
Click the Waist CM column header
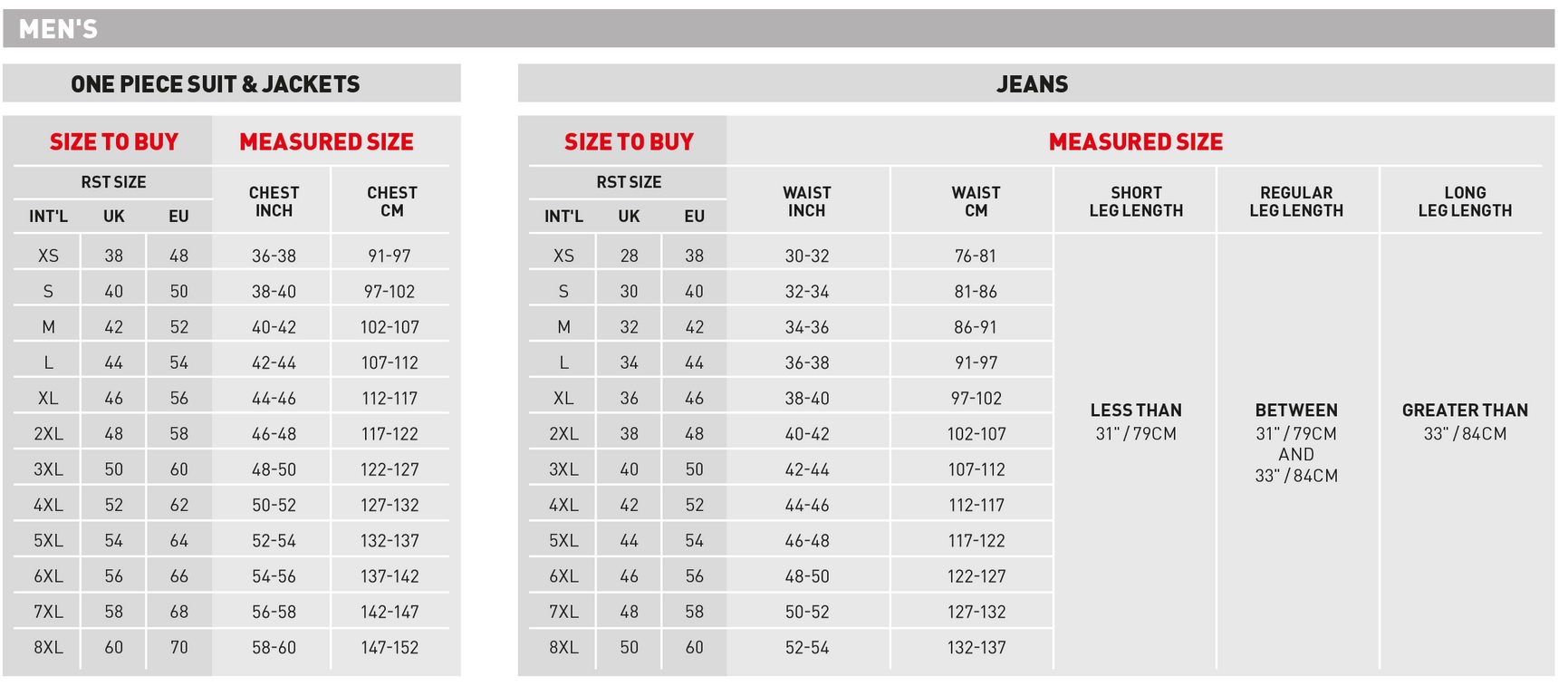tap(976, 201)
